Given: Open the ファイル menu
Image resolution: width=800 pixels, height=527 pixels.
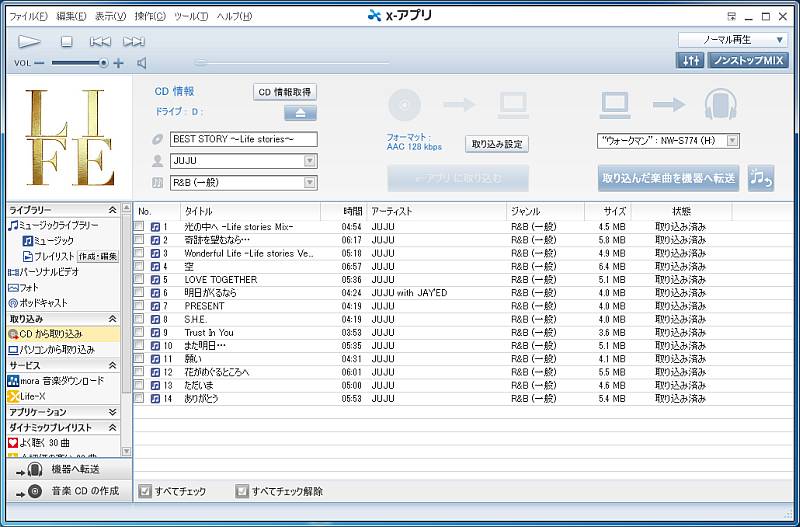Looking at the screenshot, I should coord(29,16).
